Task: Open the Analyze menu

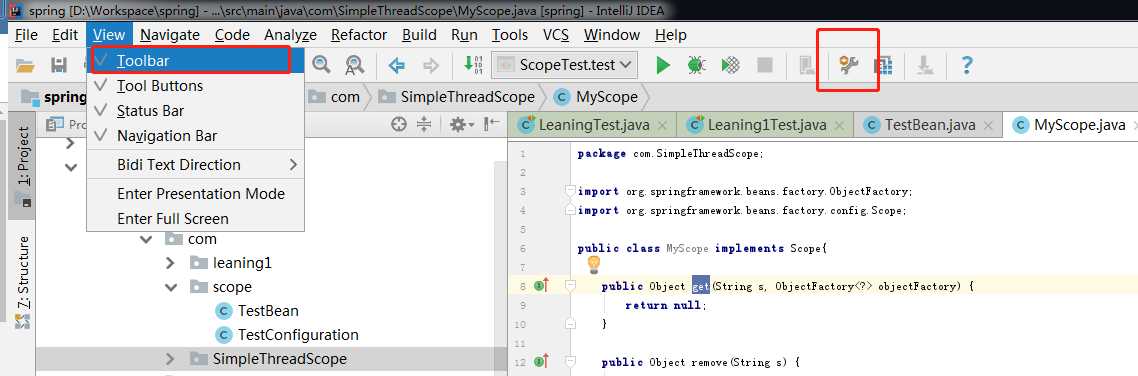Action: 290,35
